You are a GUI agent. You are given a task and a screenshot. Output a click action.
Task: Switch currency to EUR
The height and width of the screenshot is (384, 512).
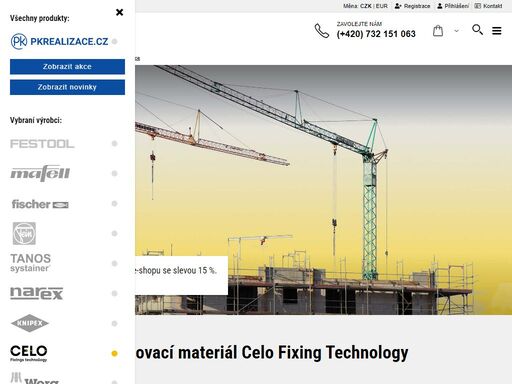point(382,6)
